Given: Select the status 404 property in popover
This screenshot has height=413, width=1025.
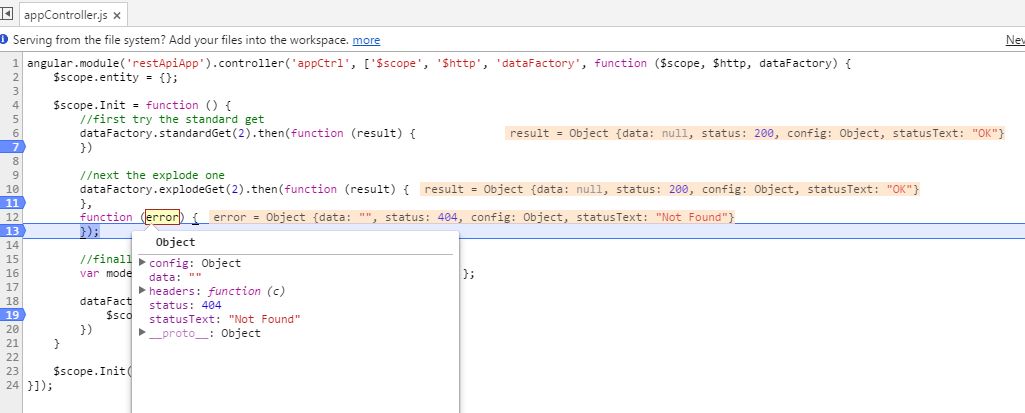Looking at the screenshot, I should click(185, 305).
